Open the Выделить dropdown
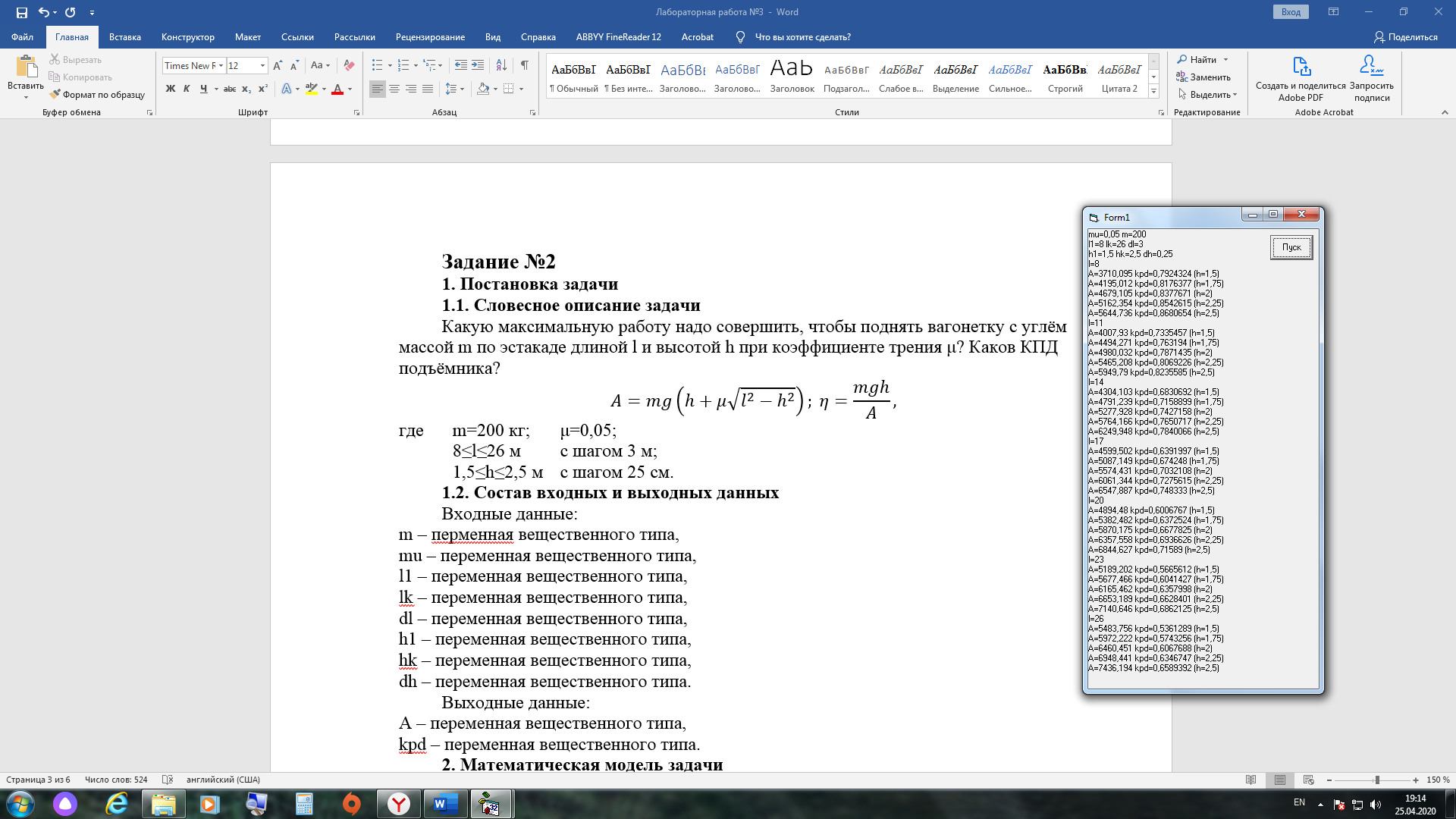 click(1207, 94)
